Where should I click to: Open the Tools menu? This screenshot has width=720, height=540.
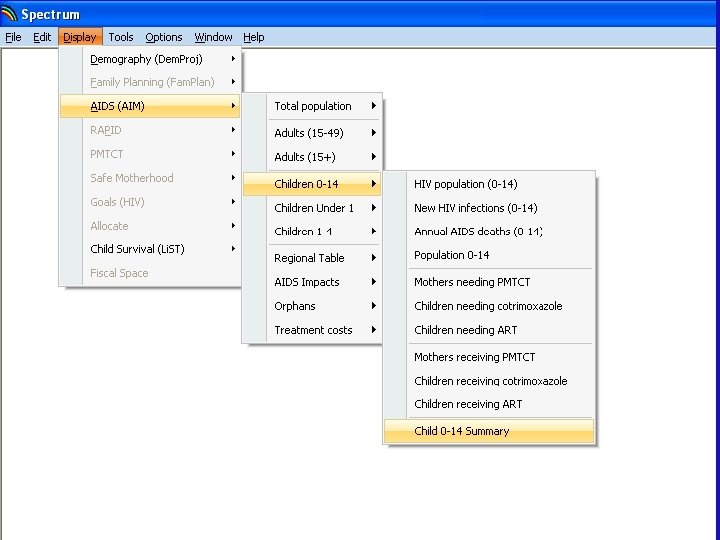121,37
